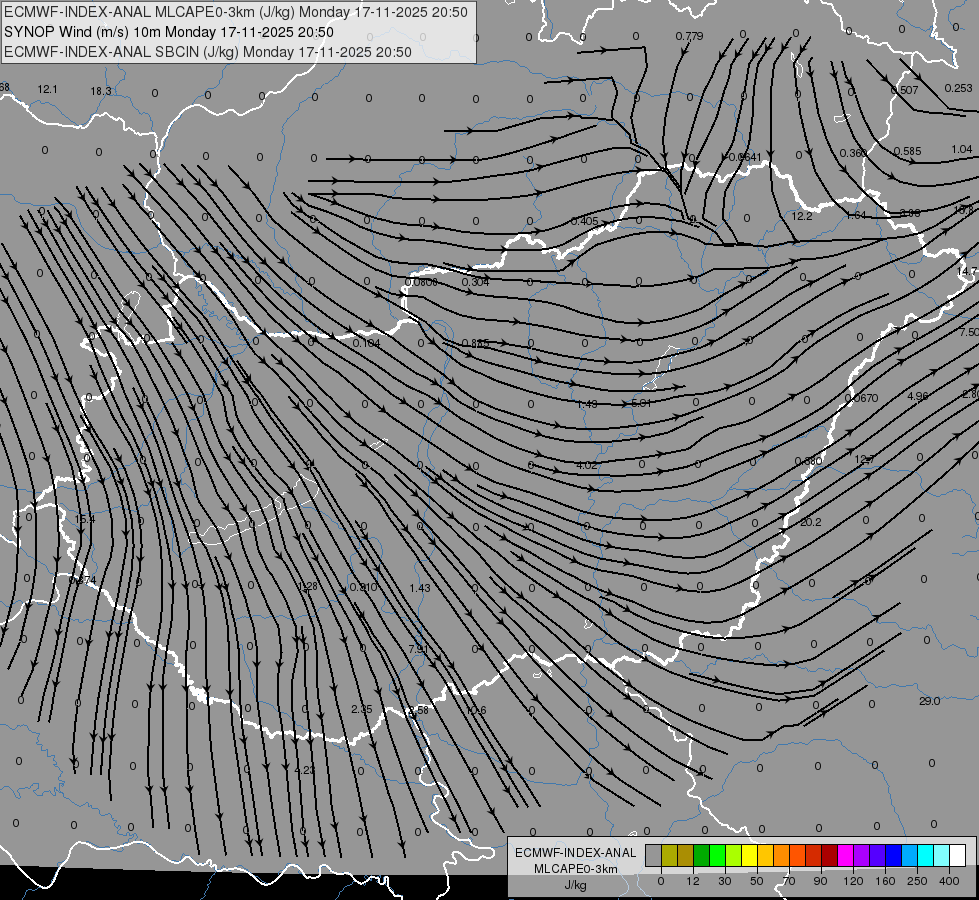
Task: Click the map value '0.779'
Action: click(x=689, y=36)
